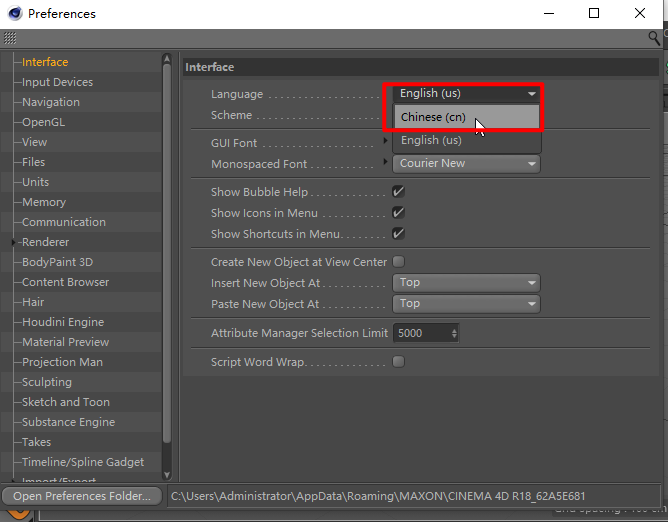Choose English (us) option in language list
This screenshot has width=668, height=522.
431,141
